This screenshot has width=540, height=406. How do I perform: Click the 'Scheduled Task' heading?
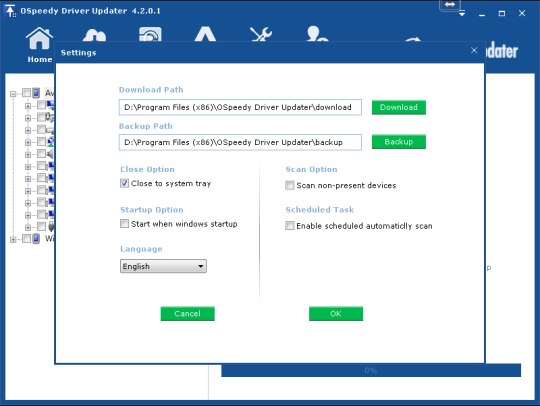[x=320, y=209]
